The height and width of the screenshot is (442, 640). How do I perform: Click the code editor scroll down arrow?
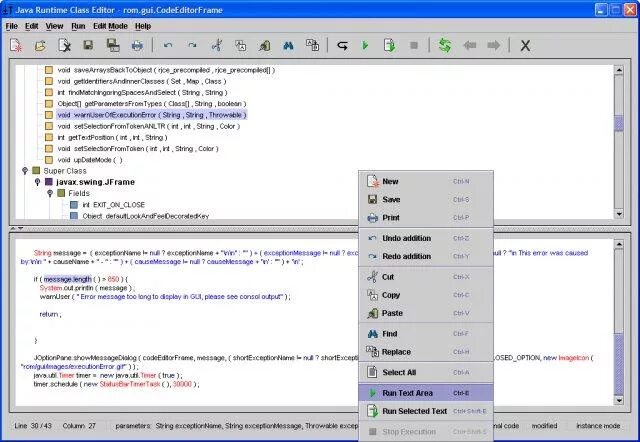(619, 400)
